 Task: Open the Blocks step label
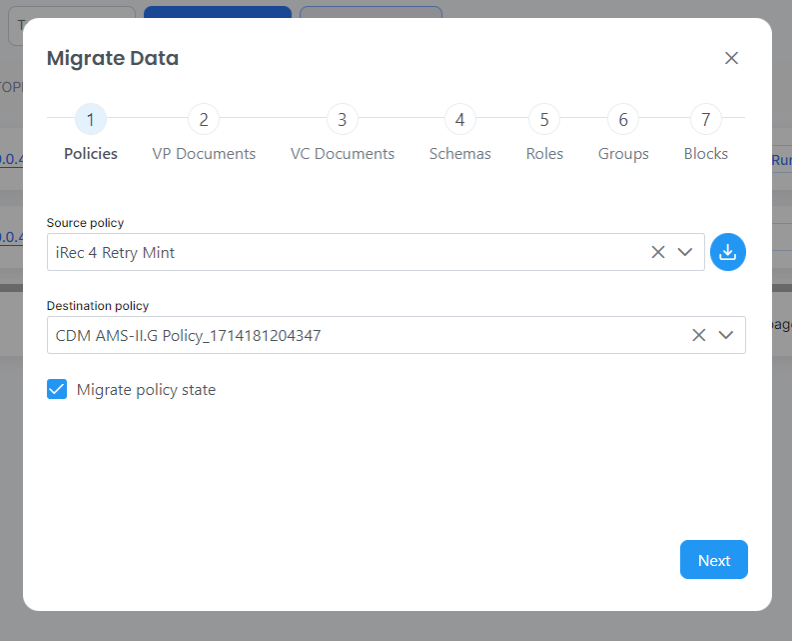pyautogui.click(x=706, y=154)
